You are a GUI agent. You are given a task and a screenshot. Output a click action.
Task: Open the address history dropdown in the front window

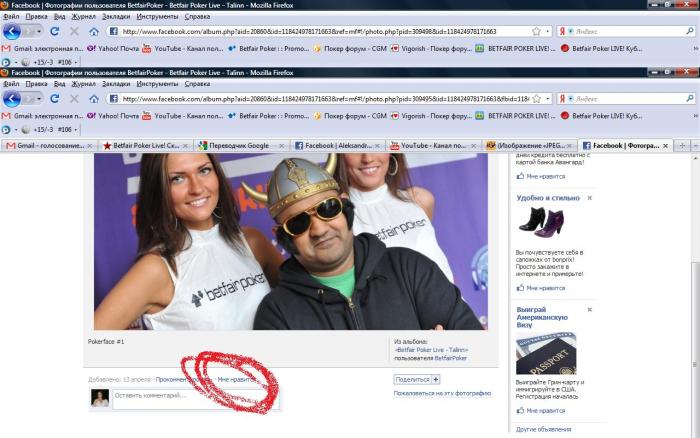point(548,99)
